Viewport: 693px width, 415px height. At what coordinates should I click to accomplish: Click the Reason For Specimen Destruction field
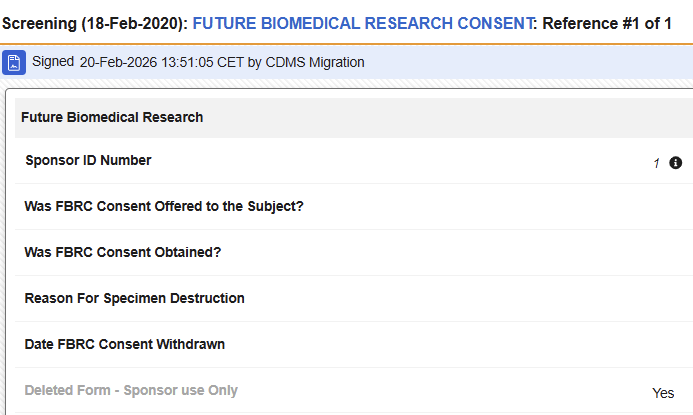(x=354, y=298)
